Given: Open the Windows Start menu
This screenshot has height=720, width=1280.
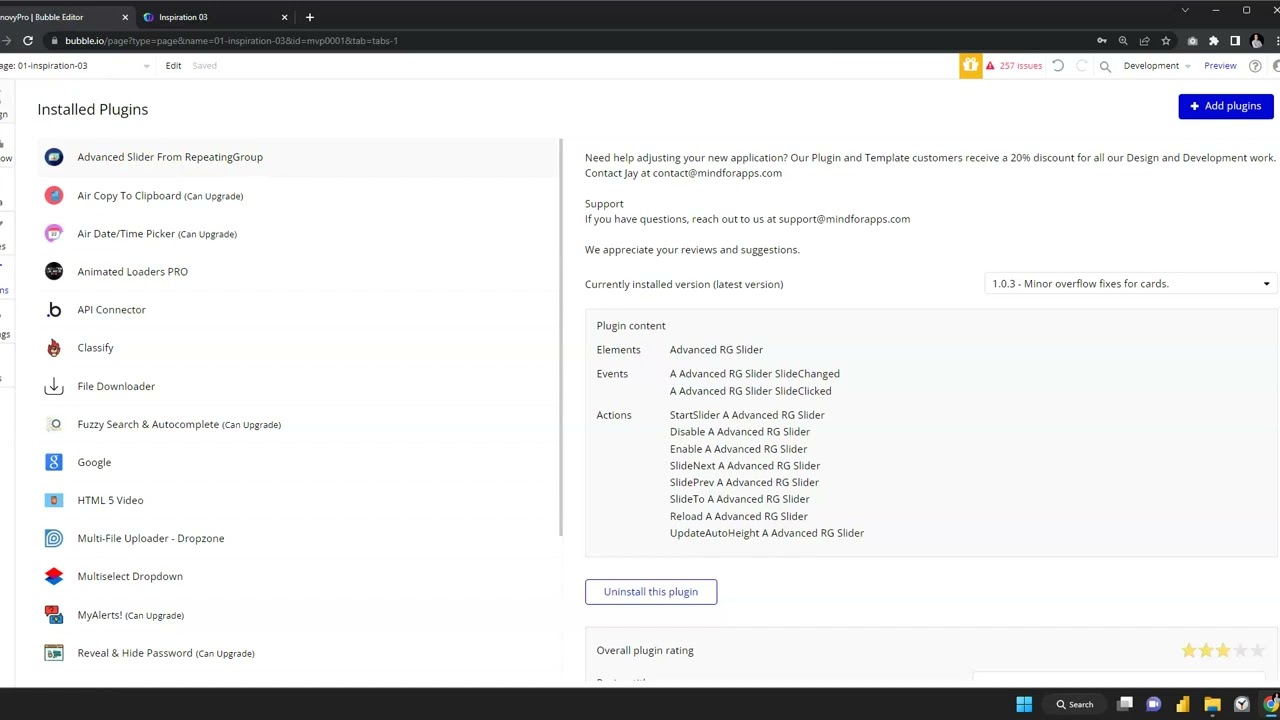Looking at the screenshot, I should pyautogui.click(x=1024, y=704).
